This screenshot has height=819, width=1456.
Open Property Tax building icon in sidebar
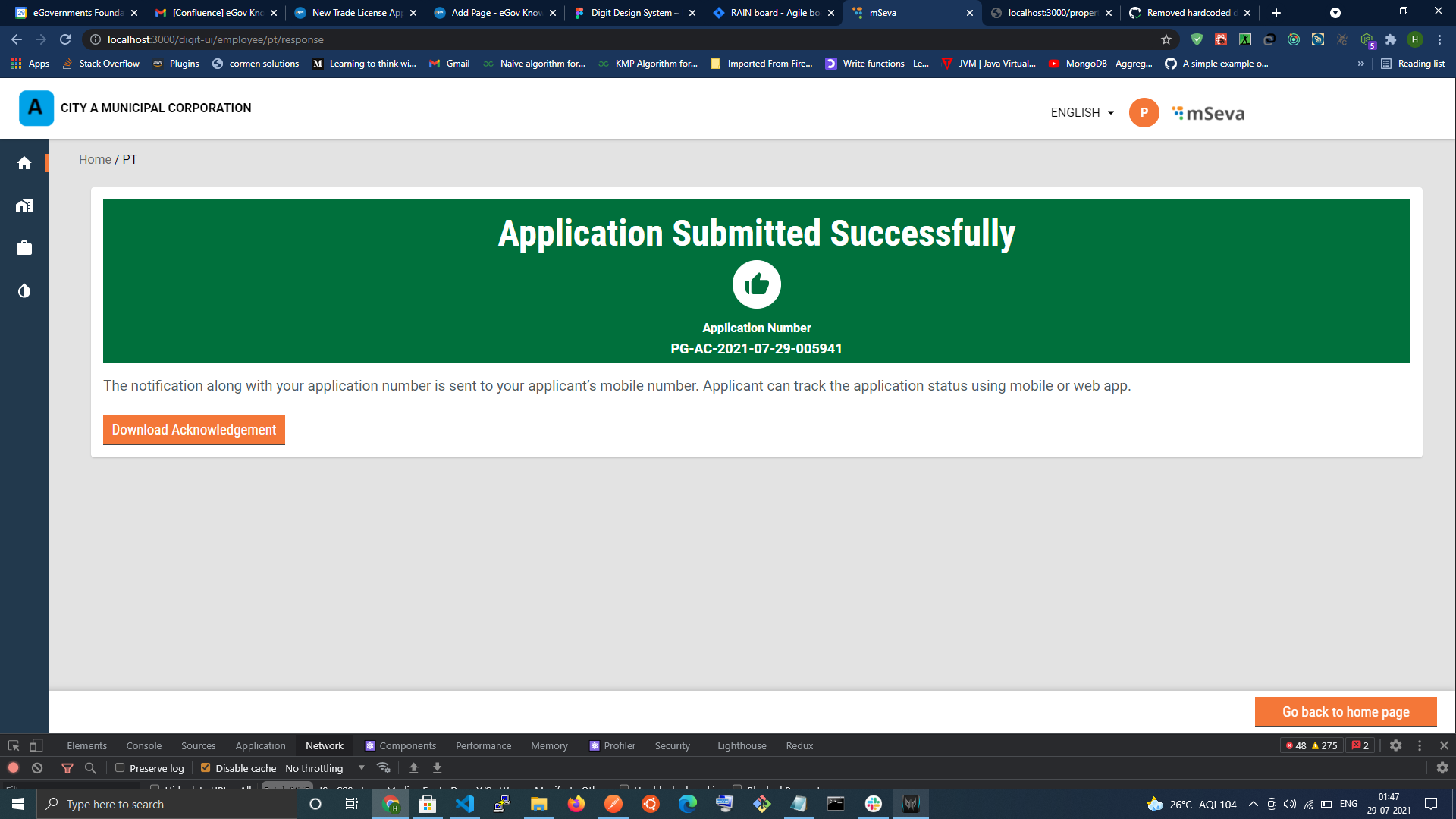pyautogui.click(x=24, y=206)
